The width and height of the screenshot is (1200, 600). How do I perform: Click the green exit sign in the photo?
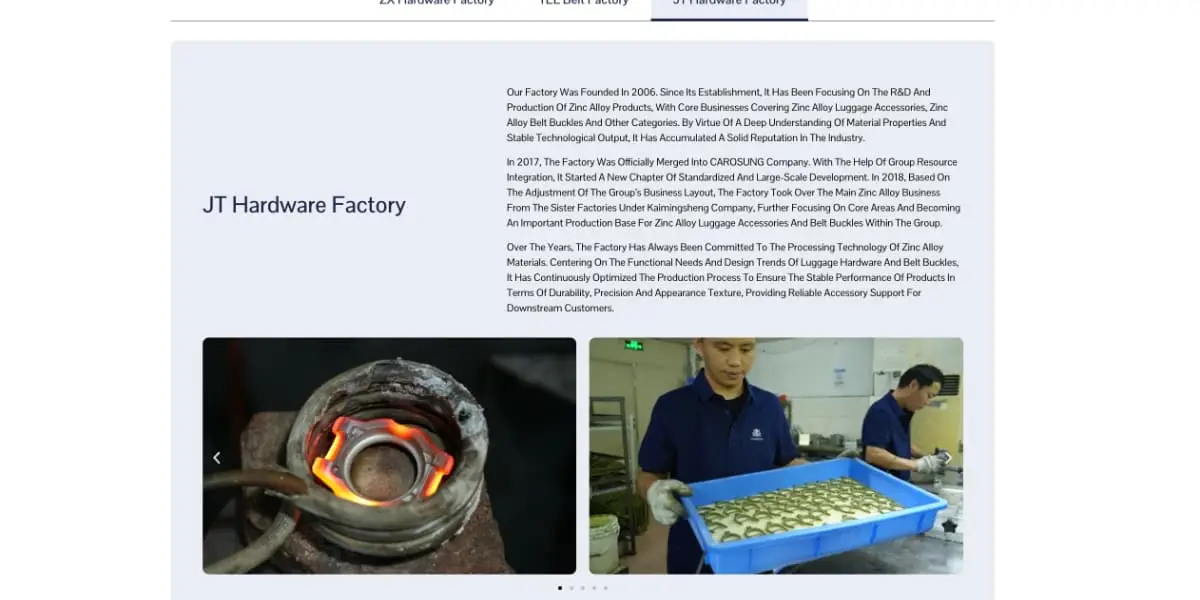click(634, 346)
